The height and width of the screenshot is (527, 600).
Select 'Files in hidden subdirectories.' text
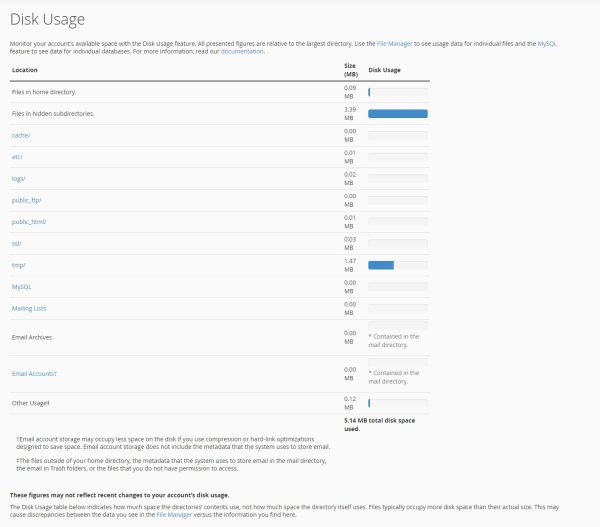point(53,114)
